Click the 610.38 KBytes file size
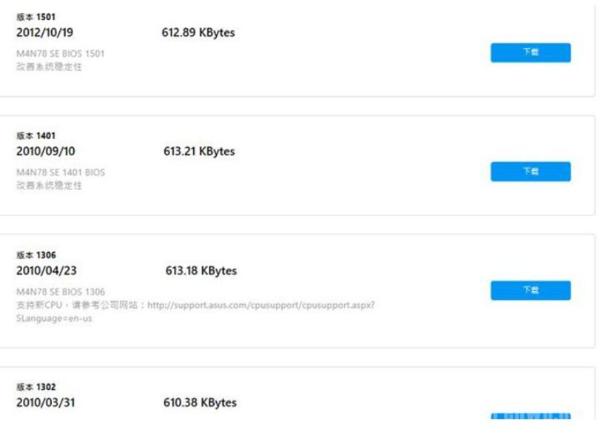The height and width of the screenshot is (444, 600). pyautogui.click(x=200, y=403)
